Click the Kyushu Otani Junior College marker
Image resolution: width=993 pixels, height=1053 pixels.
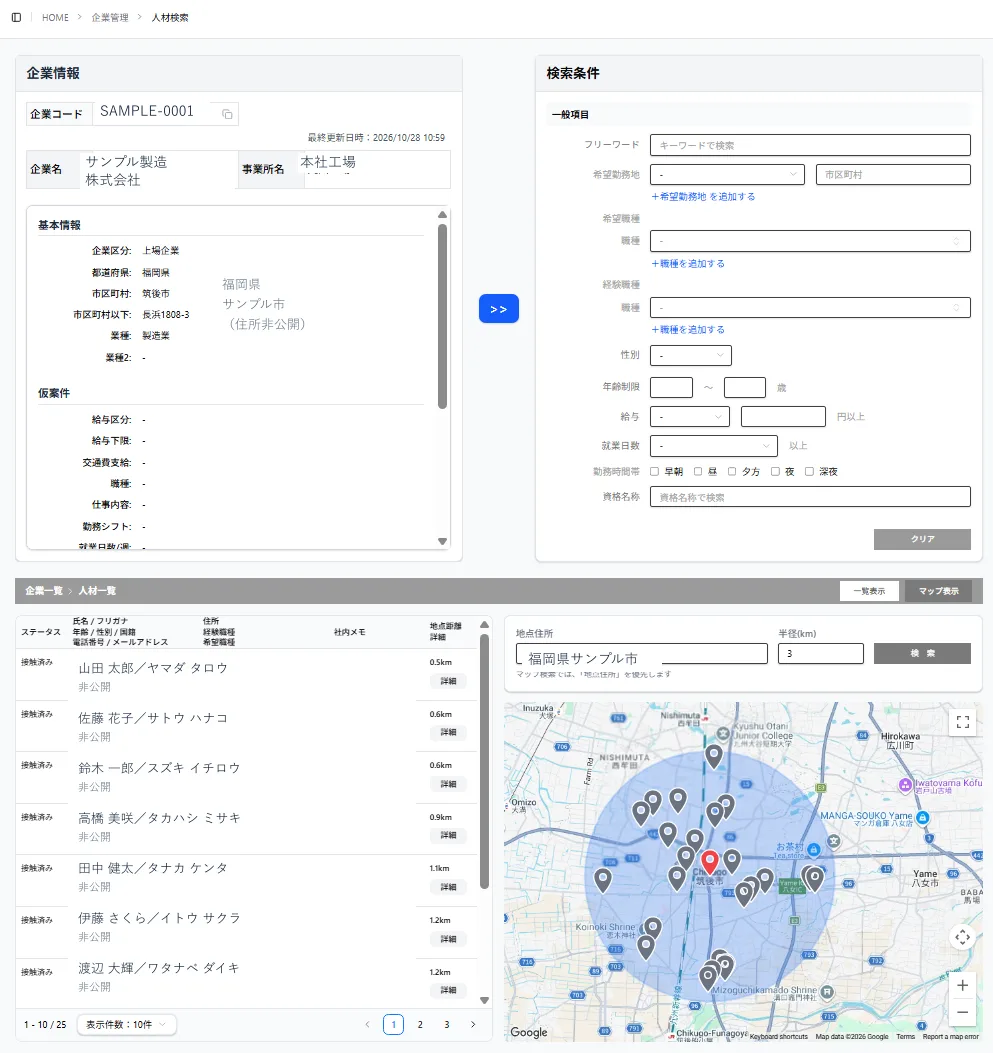pyautogui.click(x=722, y=733)
